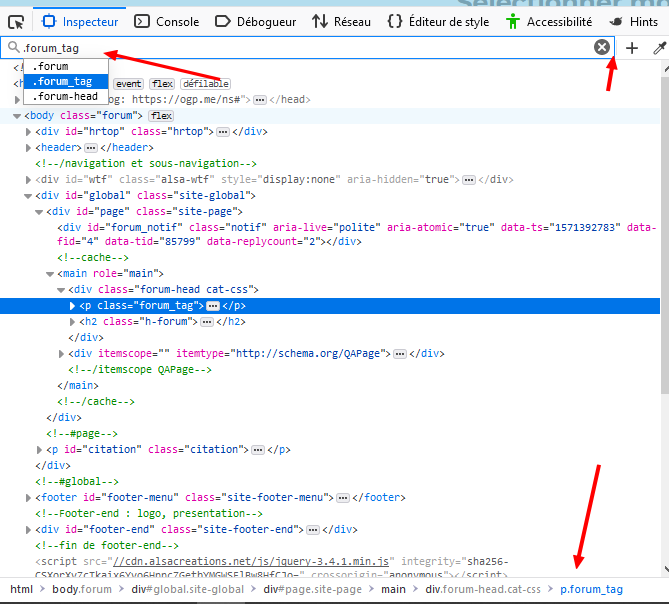Expand the div#hrtop node
669x604 pixels.
[28, 132]
